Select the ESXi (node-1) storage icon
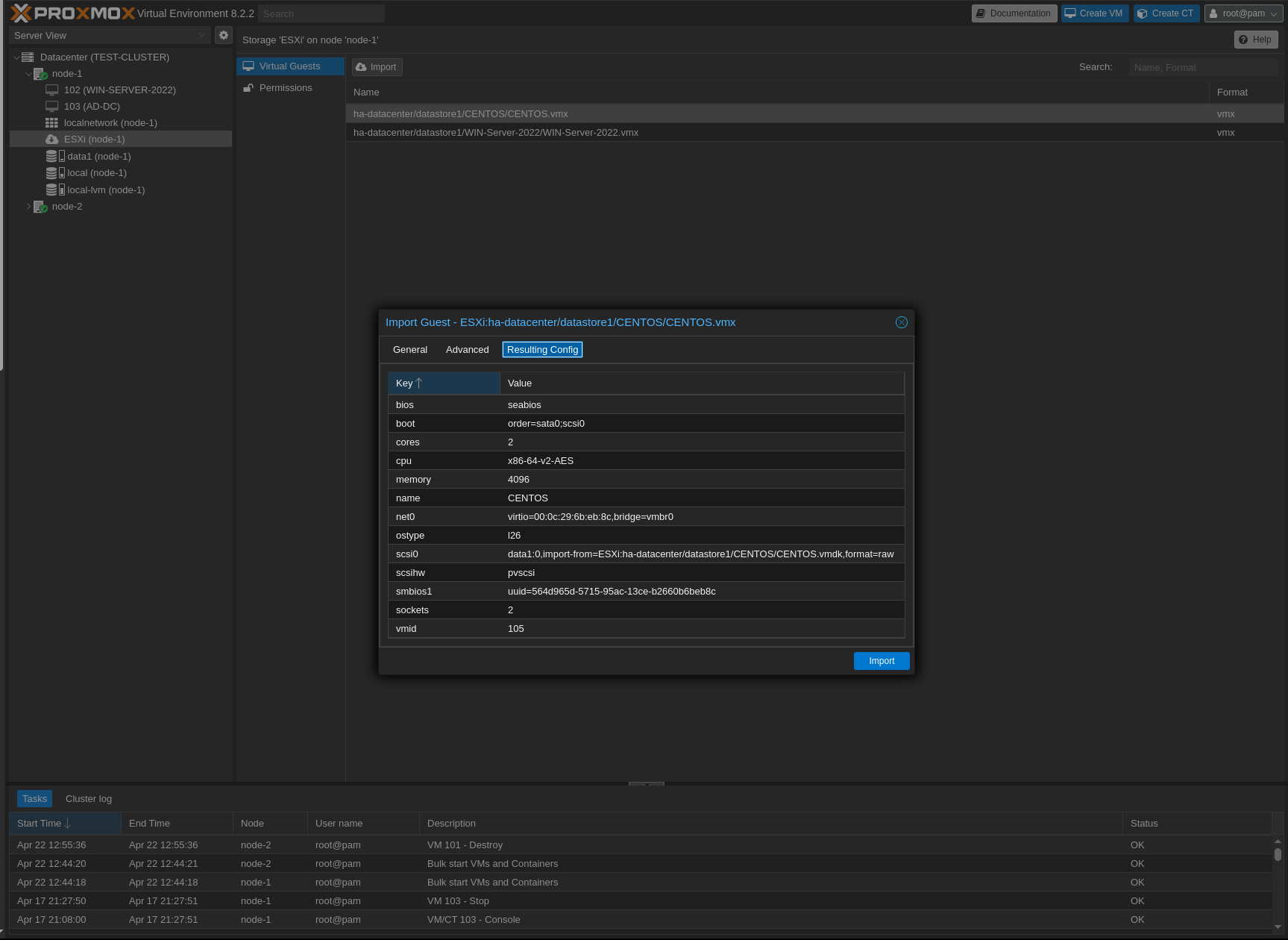Image resolution: width=1288 pixels, height=940 pixels. [x=52, y=140]
